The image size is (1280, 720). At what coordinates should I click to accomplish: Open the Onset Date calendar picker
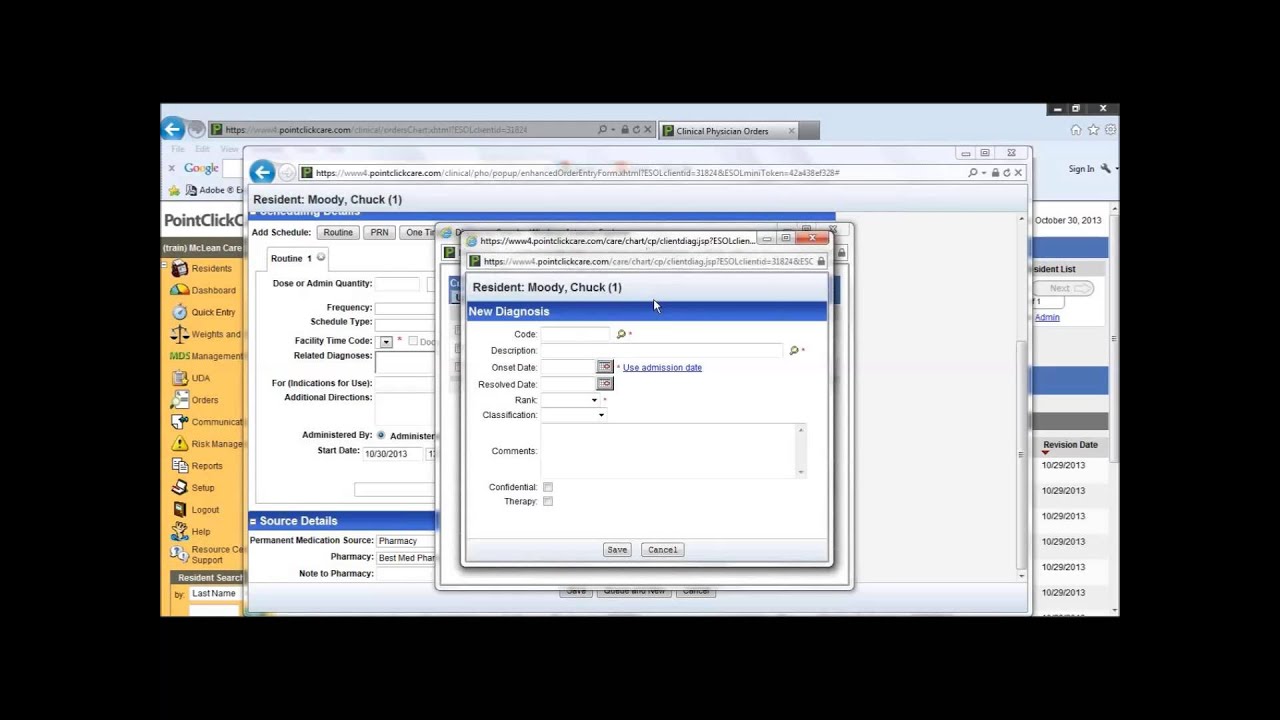point(605,367)
